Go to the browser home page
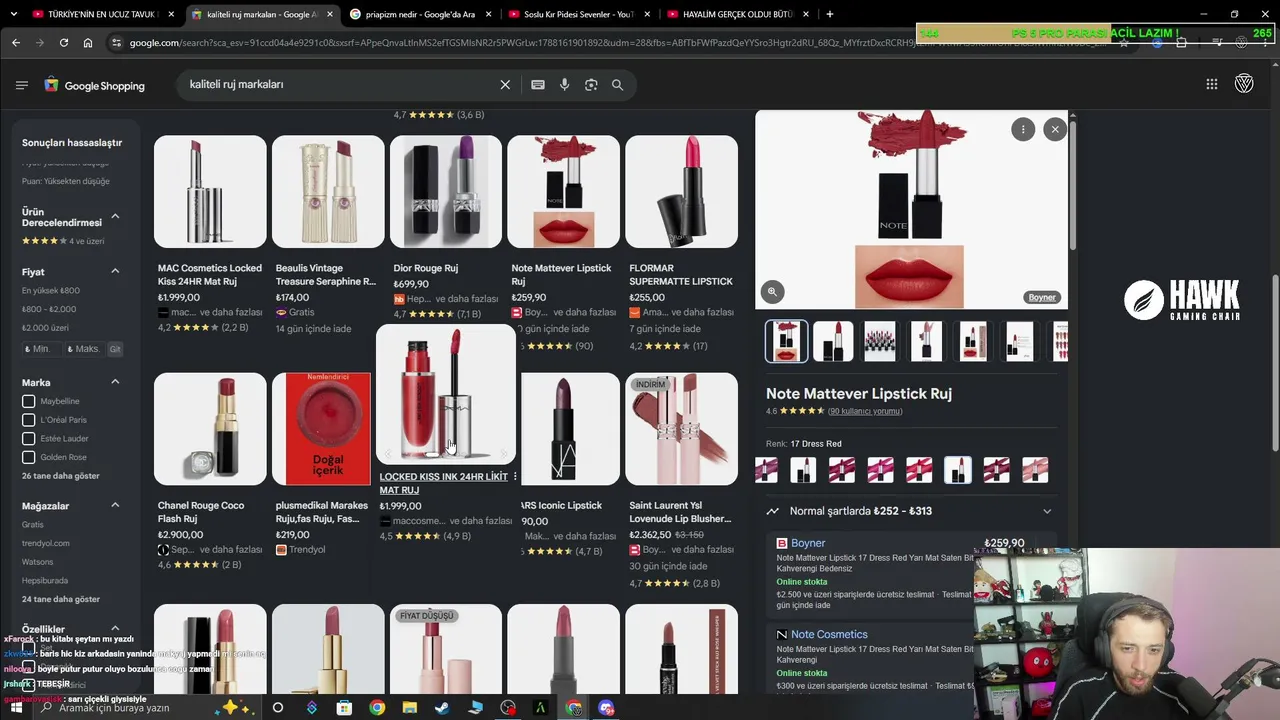 (88, 43)
